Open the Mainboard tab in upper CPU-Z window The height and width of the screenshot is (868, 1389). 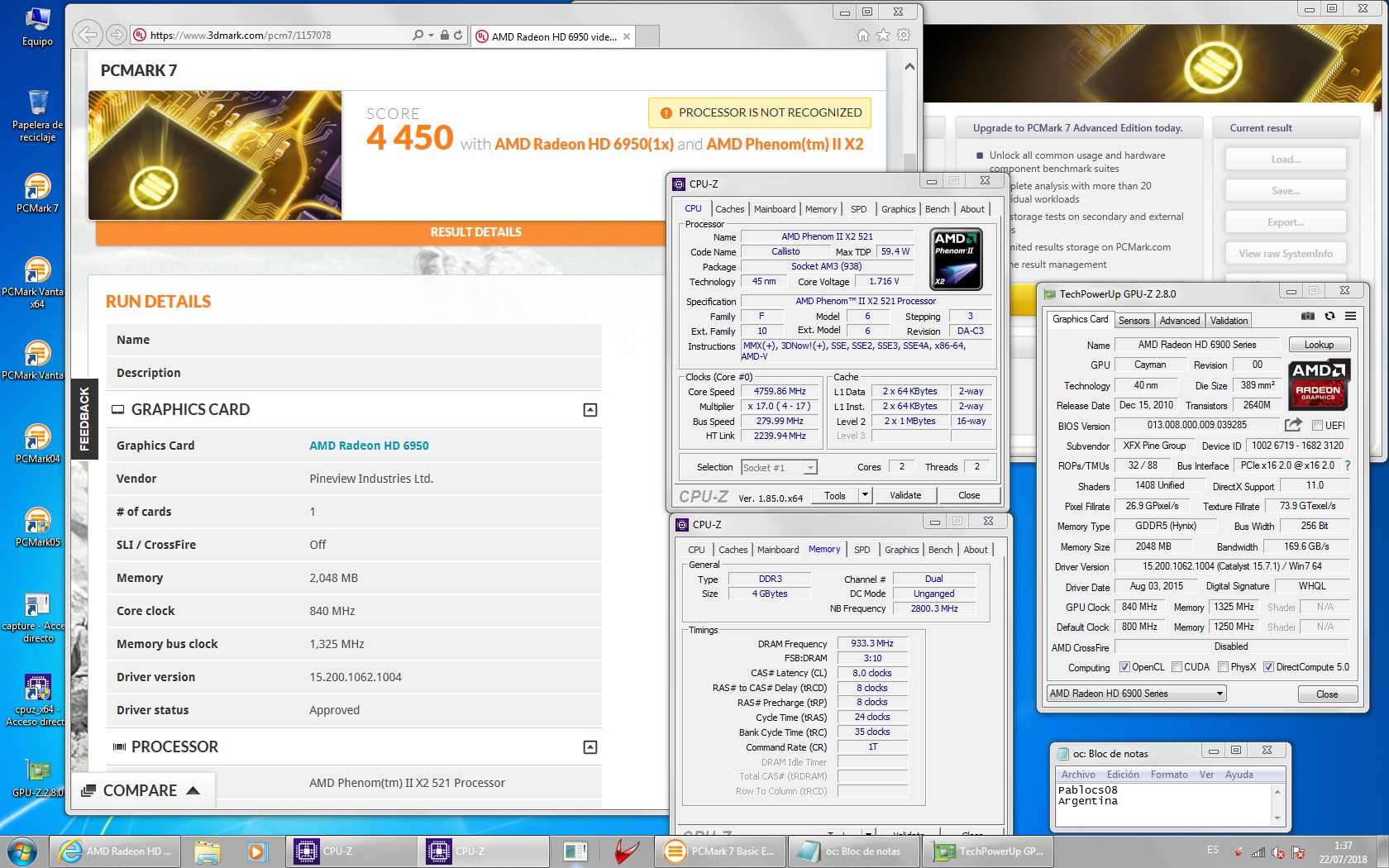point(775,209)
